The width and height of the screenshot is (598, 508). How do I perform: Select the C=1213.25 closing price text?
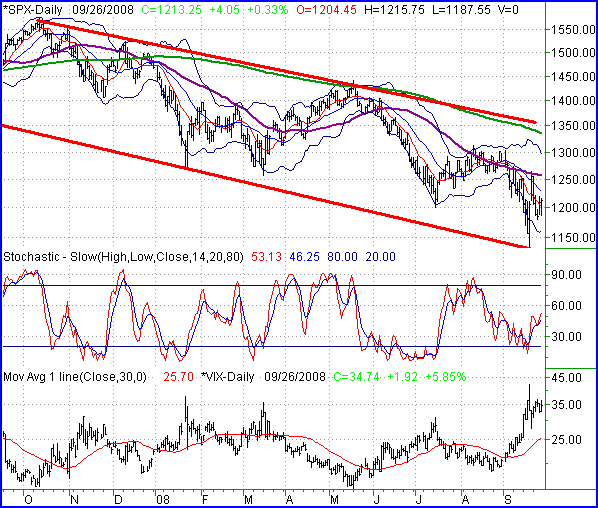click(x=171, y=10)
